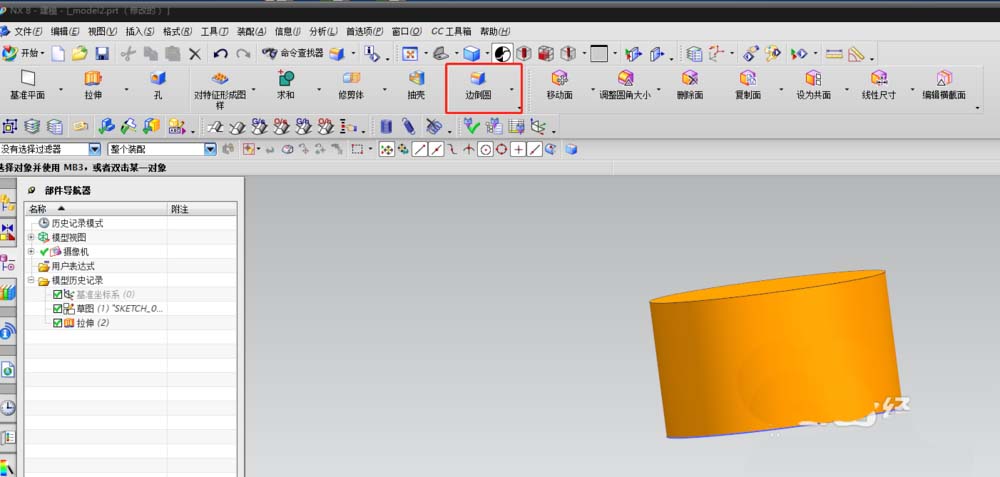Click the 开始 start button

23,54
